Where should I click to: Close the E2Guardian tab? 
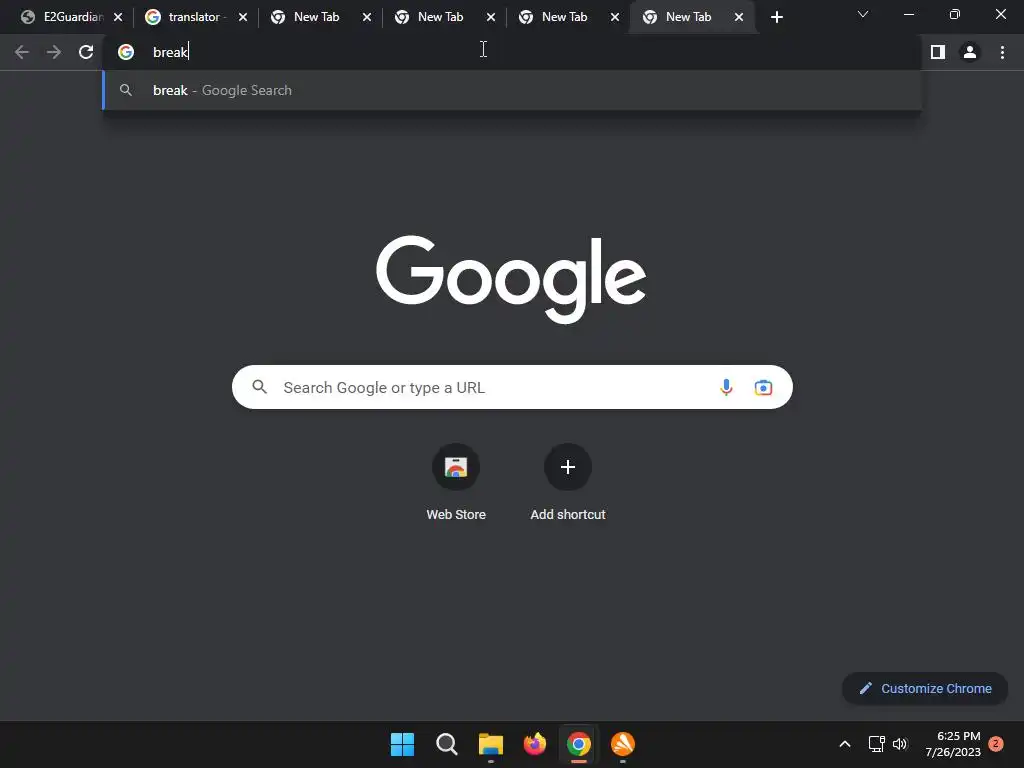[118, 18]
